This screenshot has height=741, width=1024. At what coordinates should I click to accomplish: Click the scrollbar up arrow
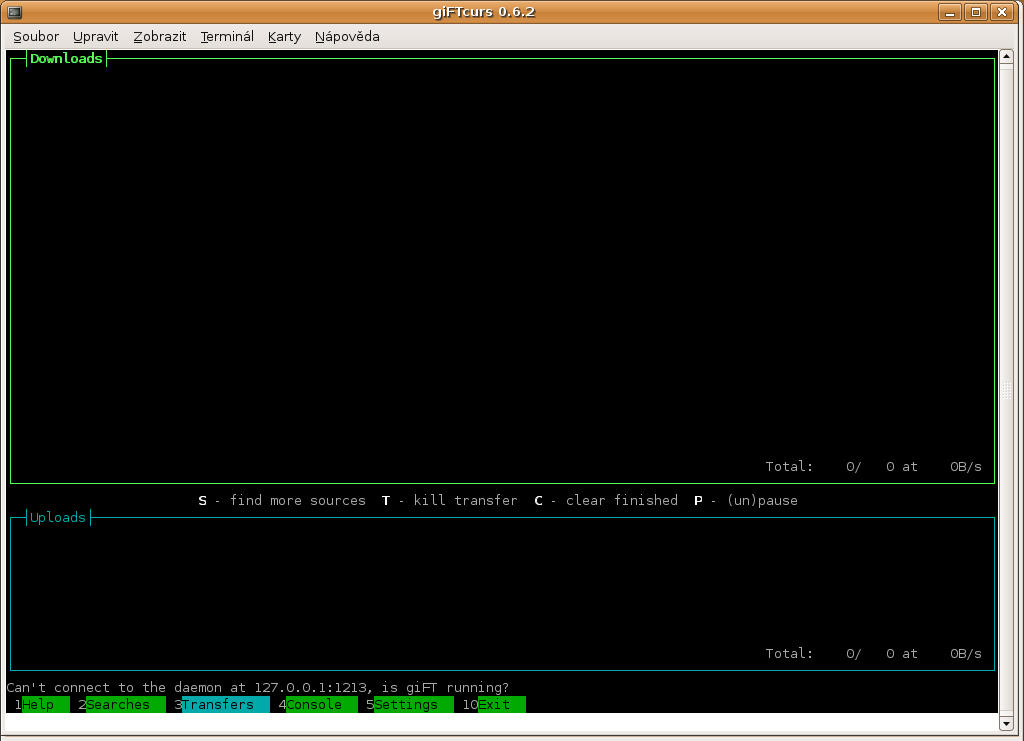(x=1006, y=57)
